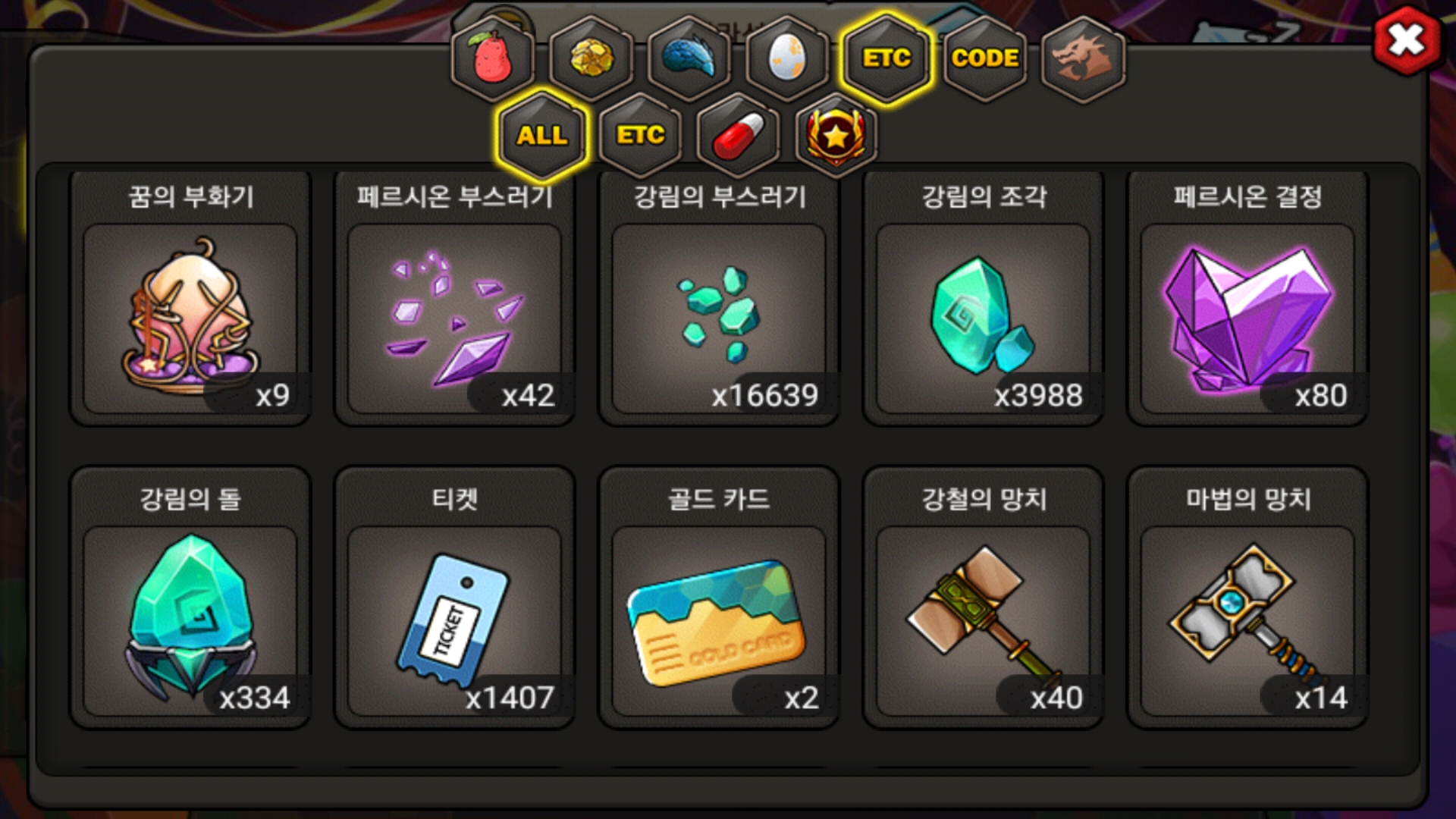Select the 꿈의 부화기 incubator item
The image size is (1456, 819).
pos(190,298)
